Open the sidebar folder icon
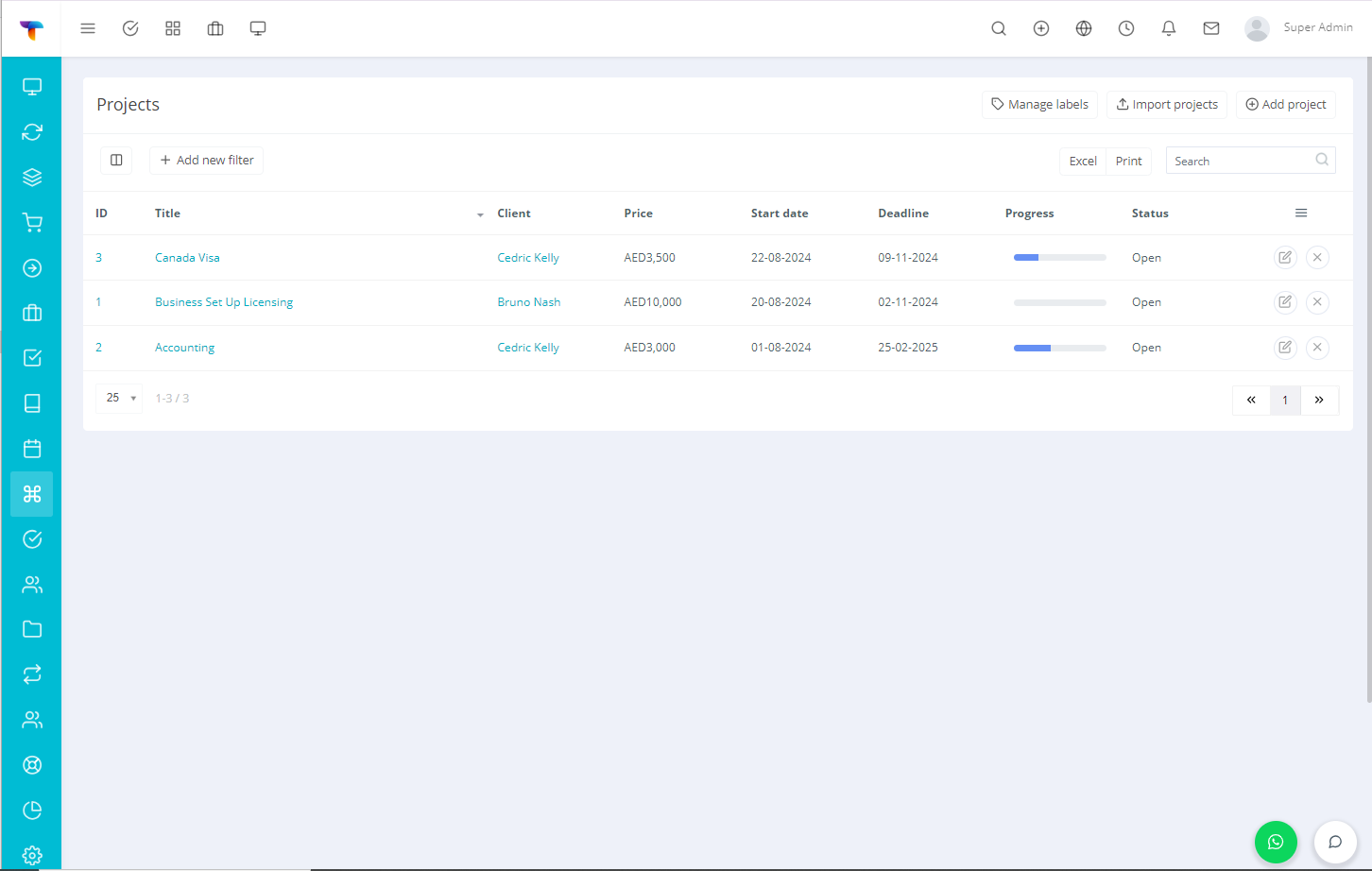The height and width of the screenshot is (871, 1372). click(32, 629)
